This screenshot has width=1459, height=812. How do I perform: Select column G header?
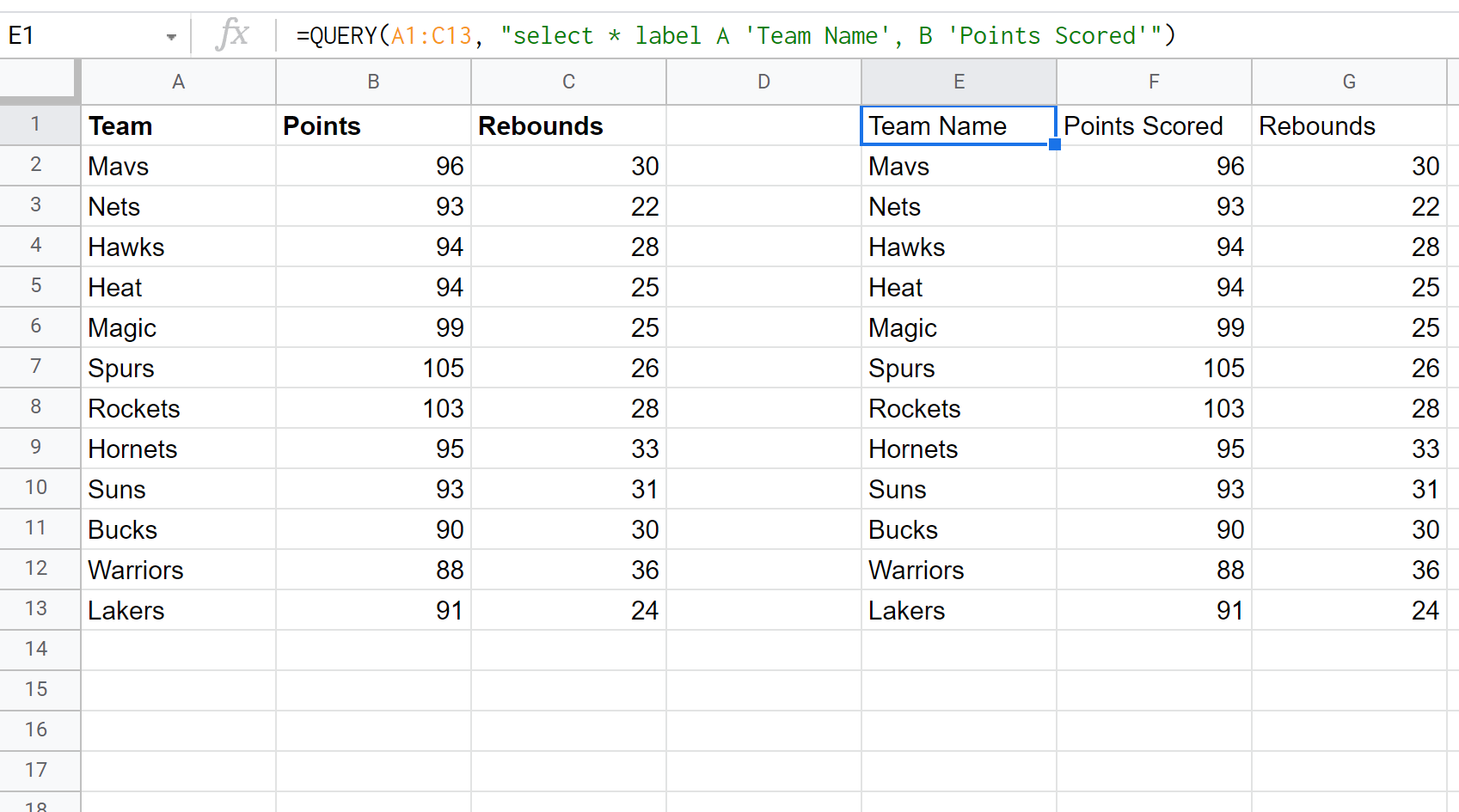[1348, 82]
